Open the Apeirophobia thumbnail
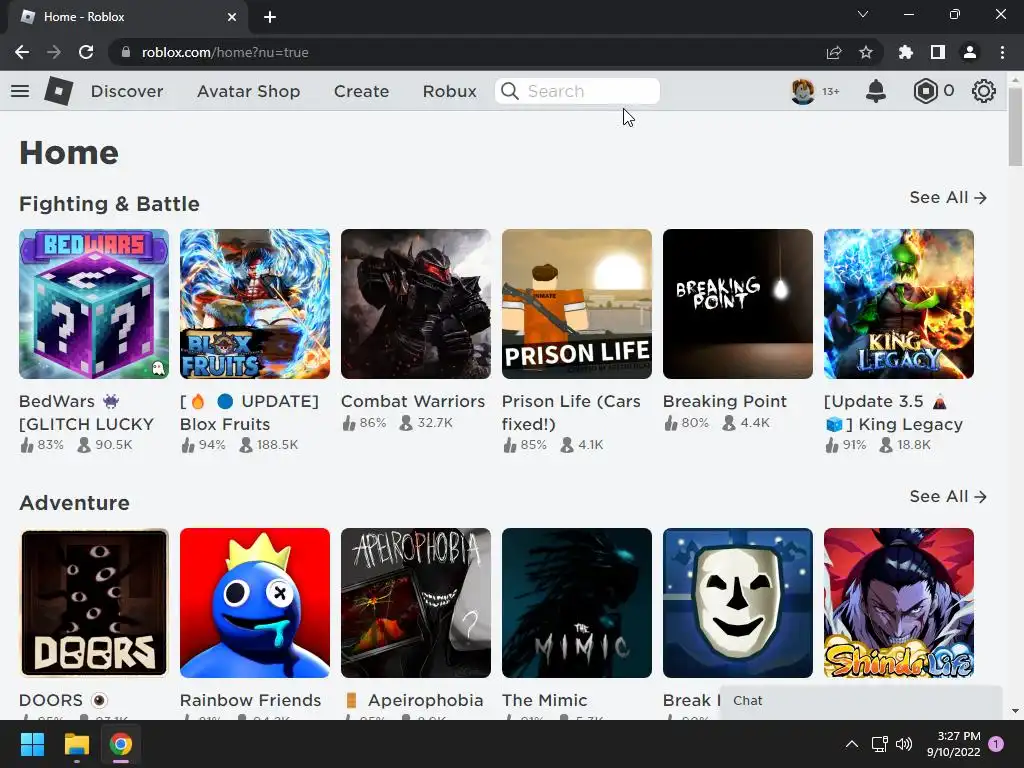The height and width of the screenshot is (768, 1024). [x=416, y=603]
